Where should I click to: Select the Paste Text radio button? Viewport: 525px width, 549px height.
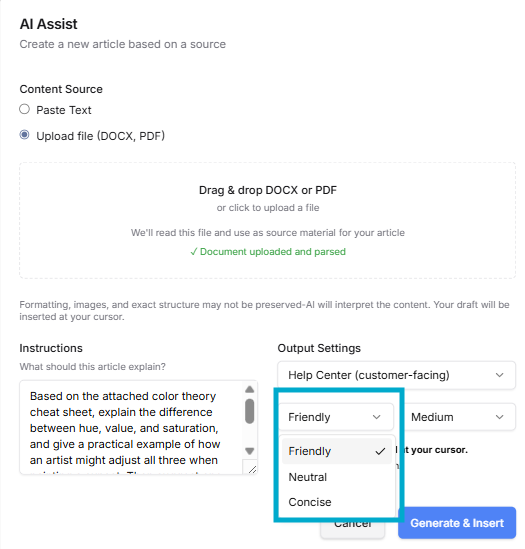pyautogui.click(x=25, y=109)
